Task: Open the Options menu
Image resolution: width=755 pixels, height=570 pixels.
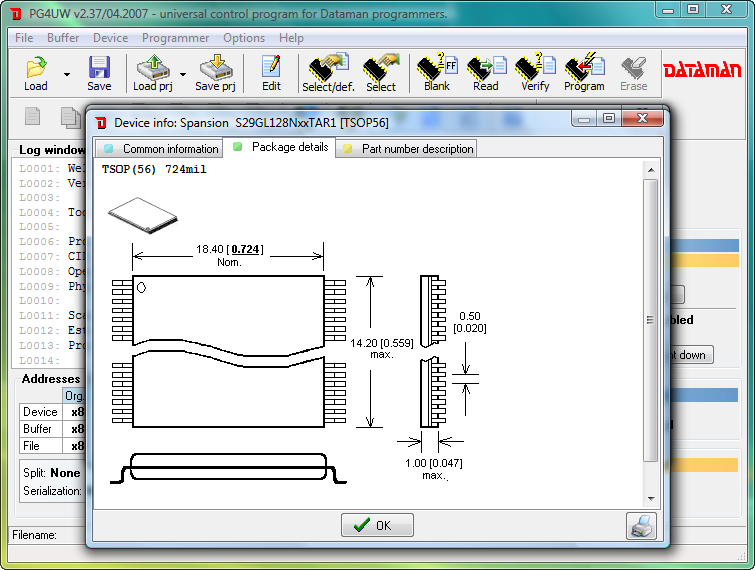Action: (244, 38)
